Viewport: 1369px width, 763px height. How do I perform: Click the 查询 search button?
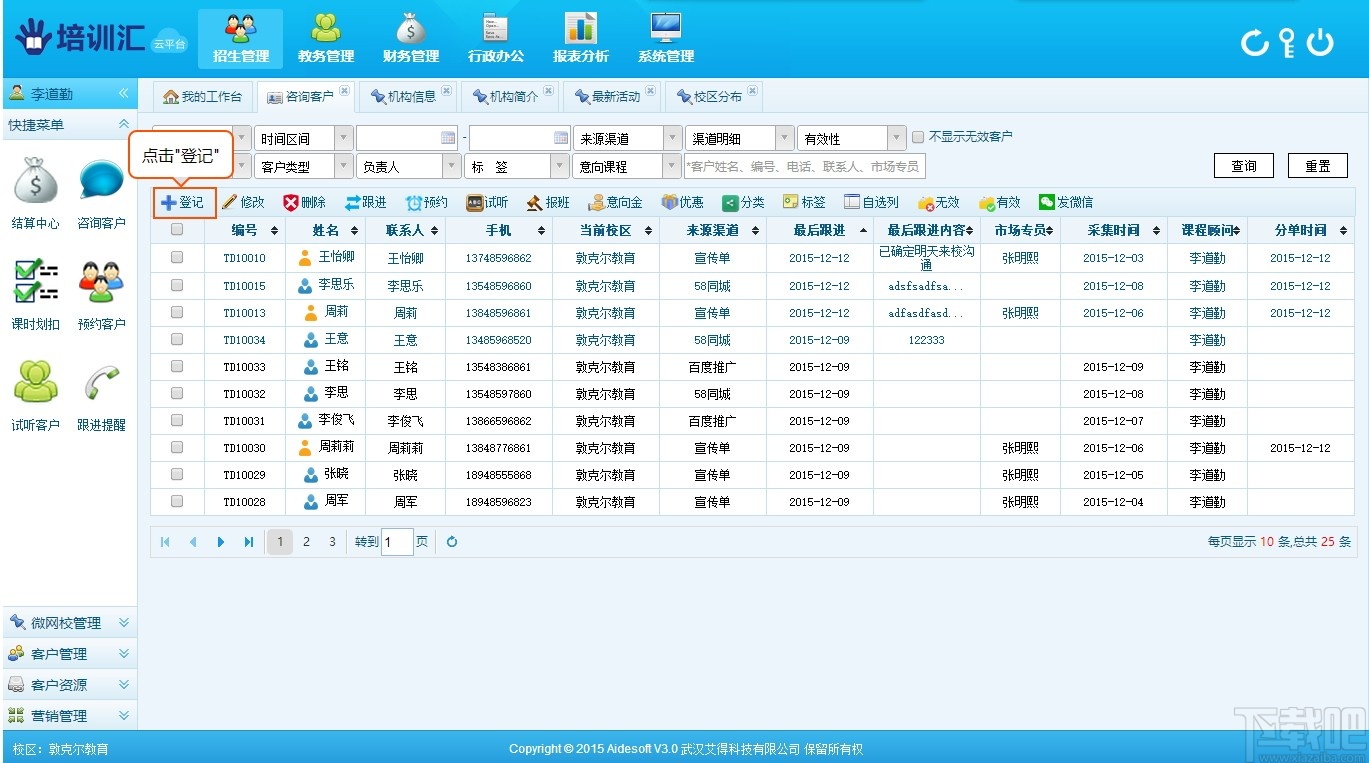coord(1243,166)
